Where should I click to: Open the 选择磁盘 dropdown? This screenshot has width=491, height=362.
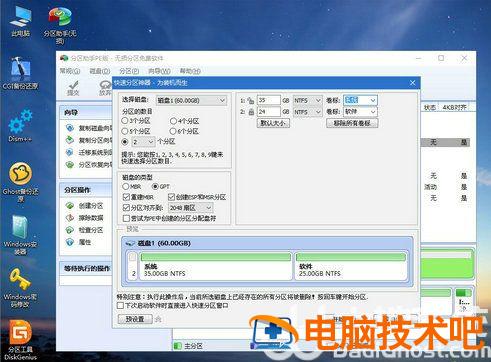pyautogui.click(x=191, y=100)
